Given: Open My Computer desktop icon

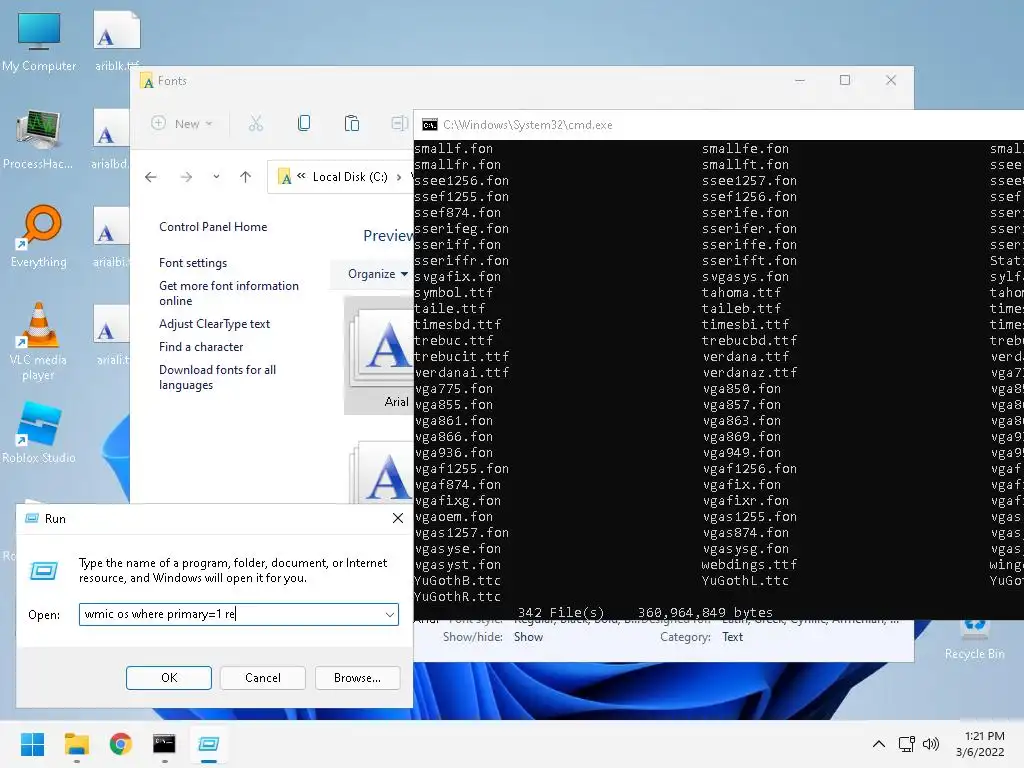Looking at the screenshot, I should click(39, 40).
